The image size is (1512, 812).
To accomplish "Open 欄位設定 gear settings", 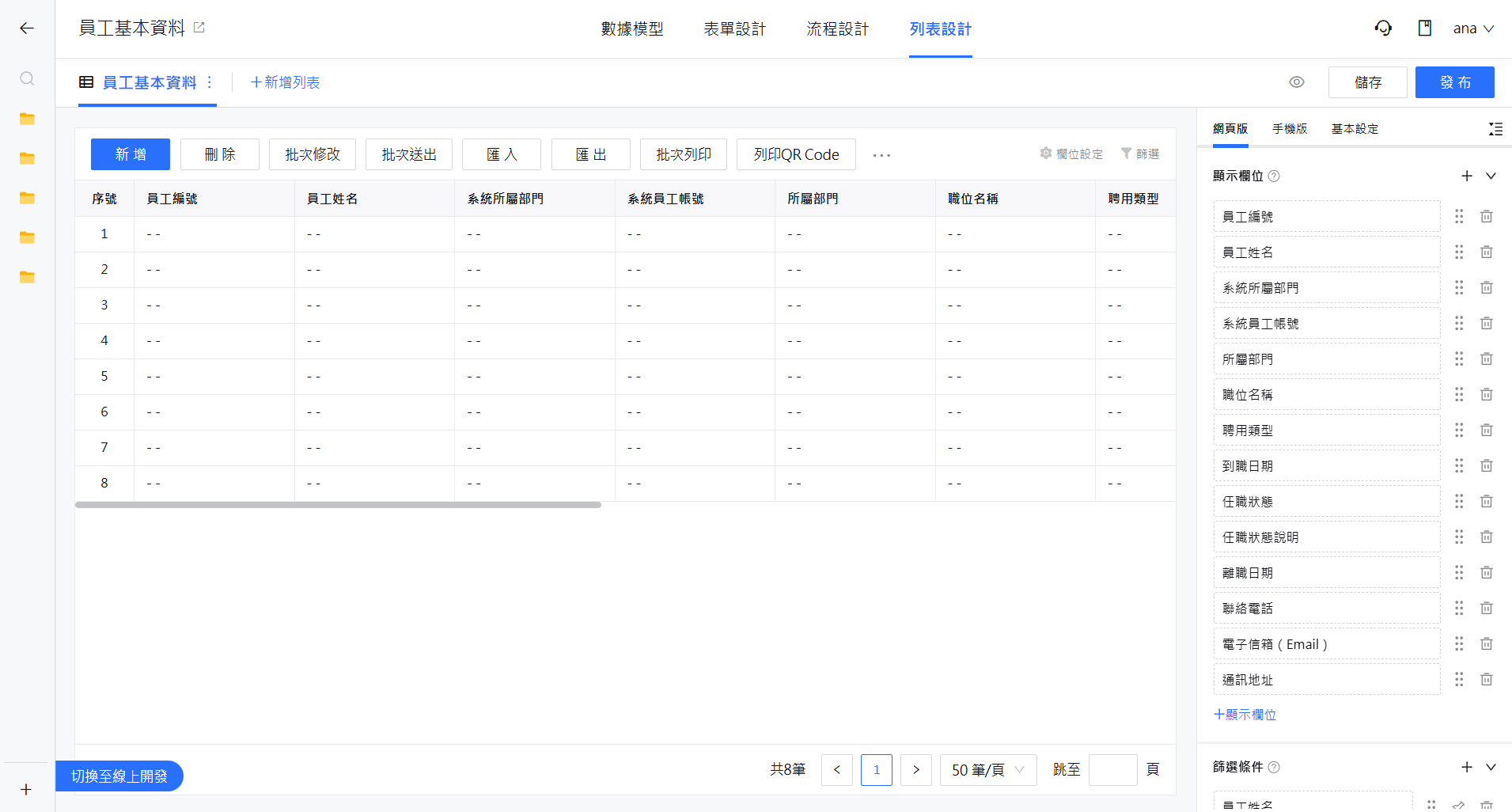I will point(1071,154).
